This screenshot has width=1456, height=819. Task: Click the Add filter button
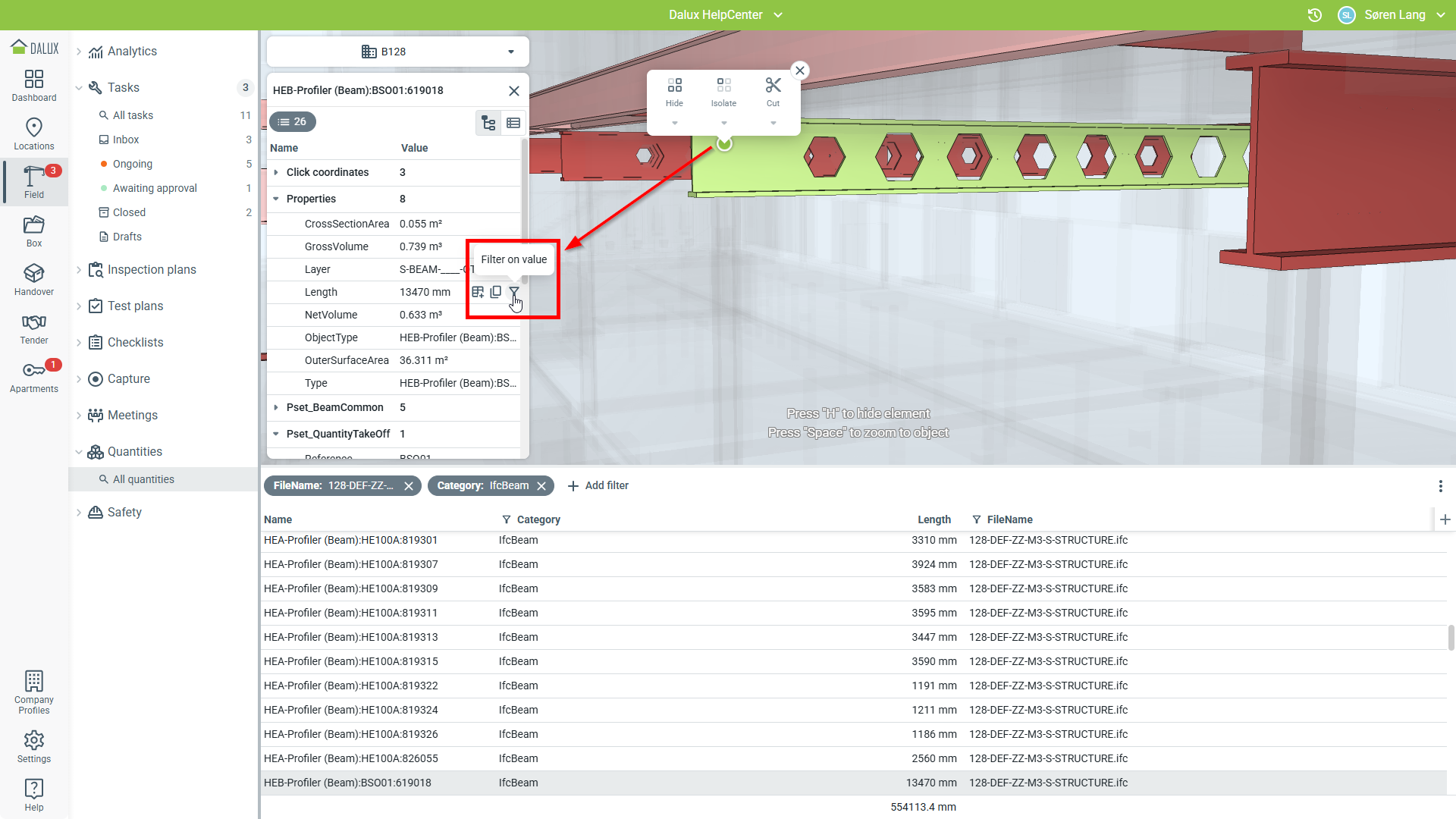(598, 485)
